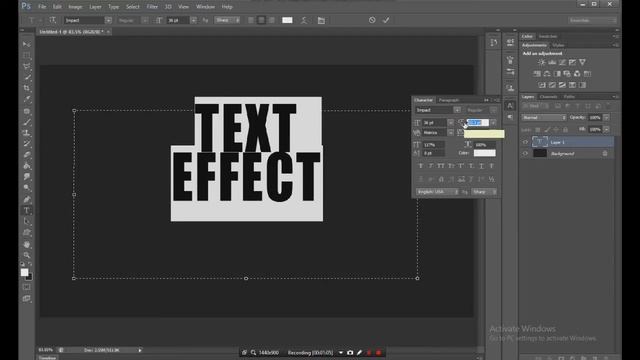Select the Hand tool
Screen dimensions: 640x360
click(27, 244)
